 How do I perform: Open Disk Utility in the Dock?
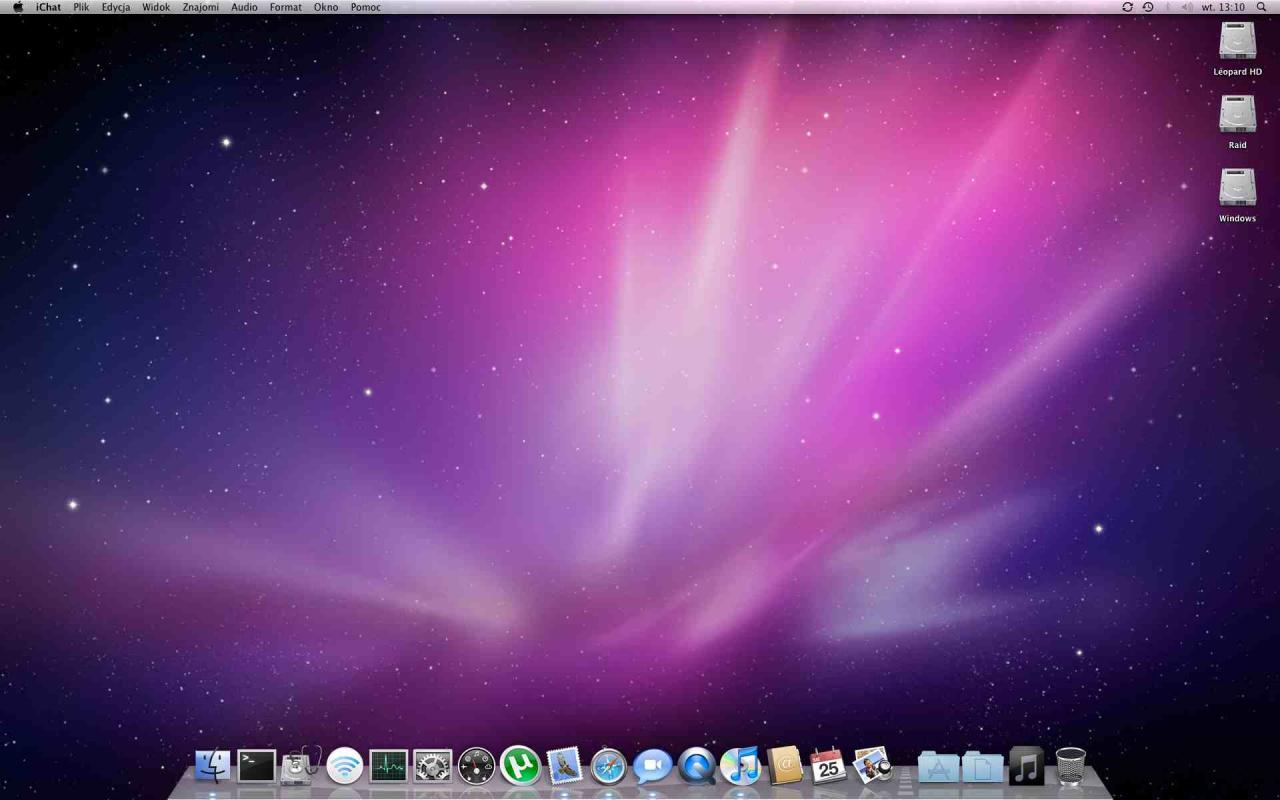tap(300, 766)
